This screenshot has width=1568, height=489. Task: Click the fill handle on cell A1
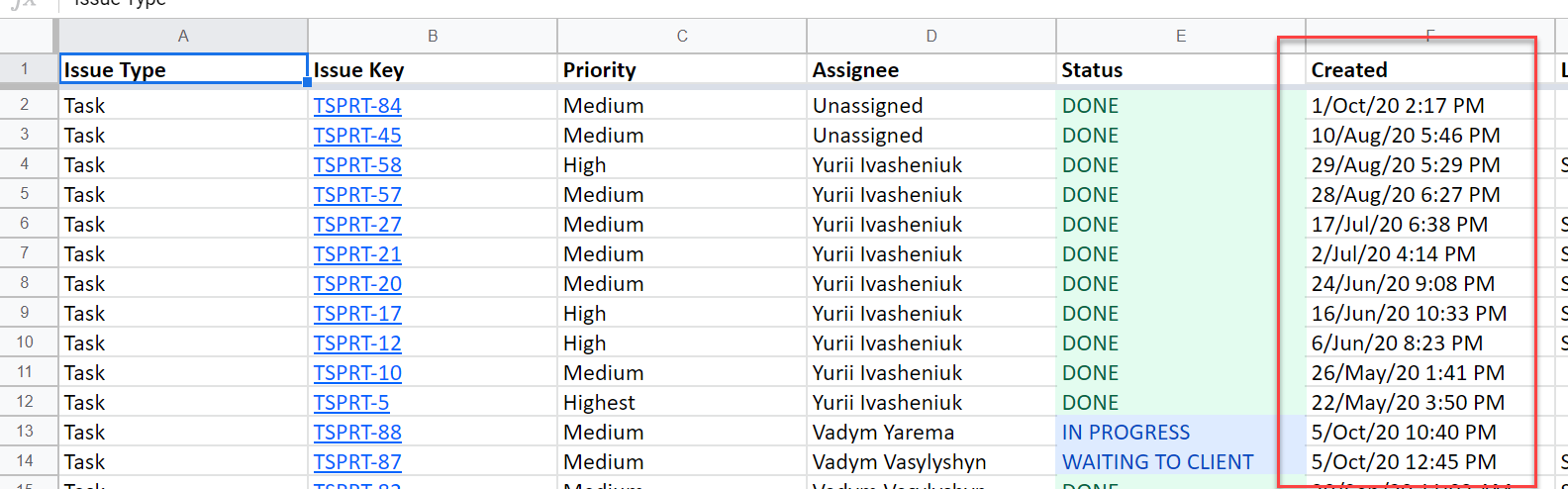[x=308, y=82]
